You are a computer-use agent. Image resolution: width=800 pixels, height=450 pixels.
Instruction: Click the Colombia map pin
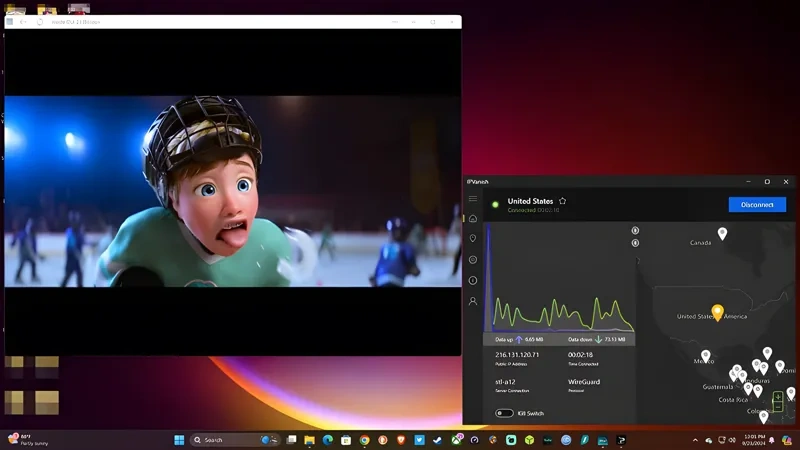pos(763,417)
